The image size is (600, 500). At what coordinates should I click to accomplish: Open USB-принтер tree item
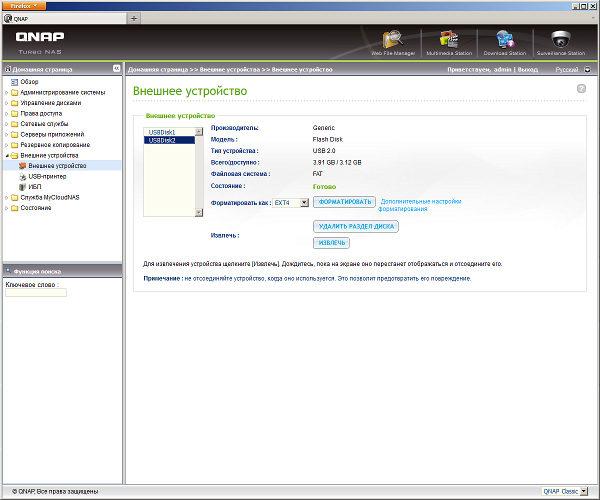(47, 176)
